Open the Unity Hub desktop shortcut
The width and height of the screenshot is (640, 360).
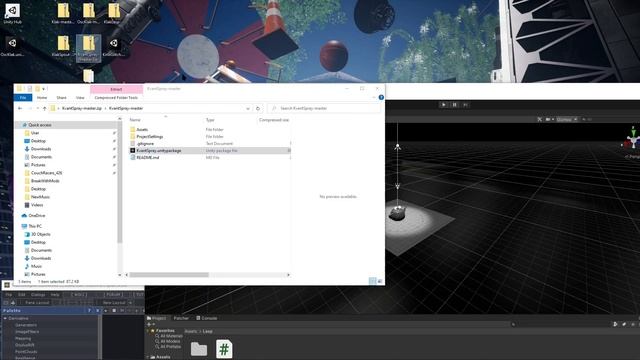coord(12,13)
